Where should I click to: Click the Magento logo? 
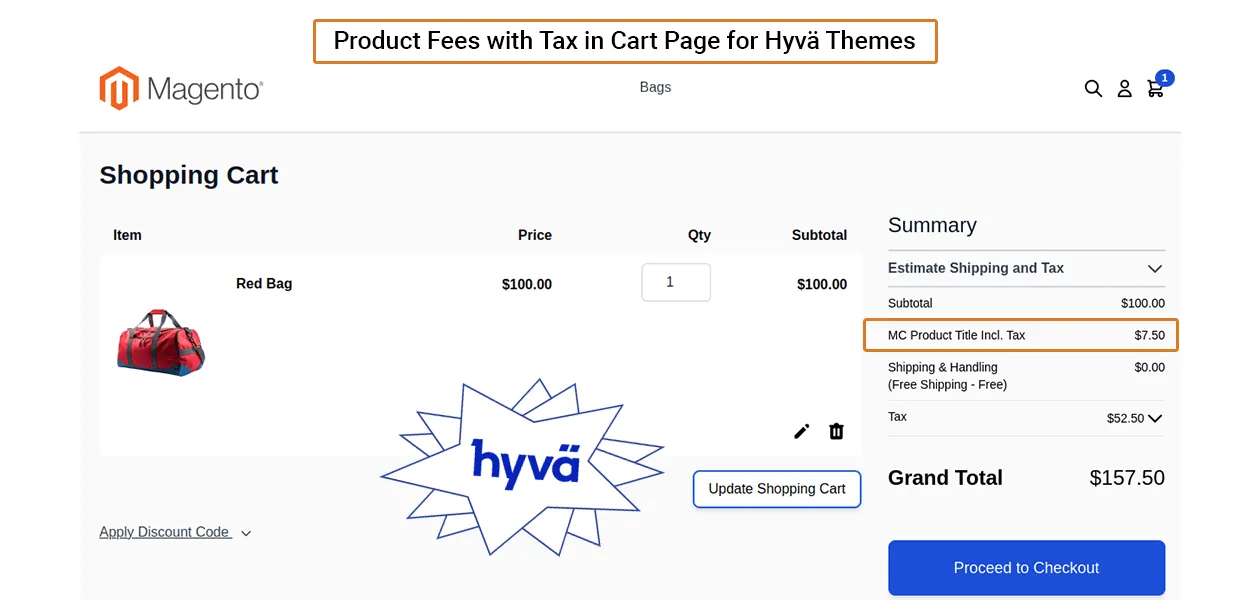(181, 89)
